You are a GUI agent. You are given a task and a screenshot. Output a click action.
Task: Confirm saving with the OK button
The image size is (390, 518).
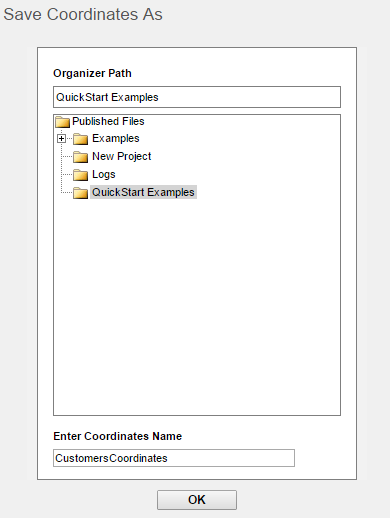click(x=197, y=500)
